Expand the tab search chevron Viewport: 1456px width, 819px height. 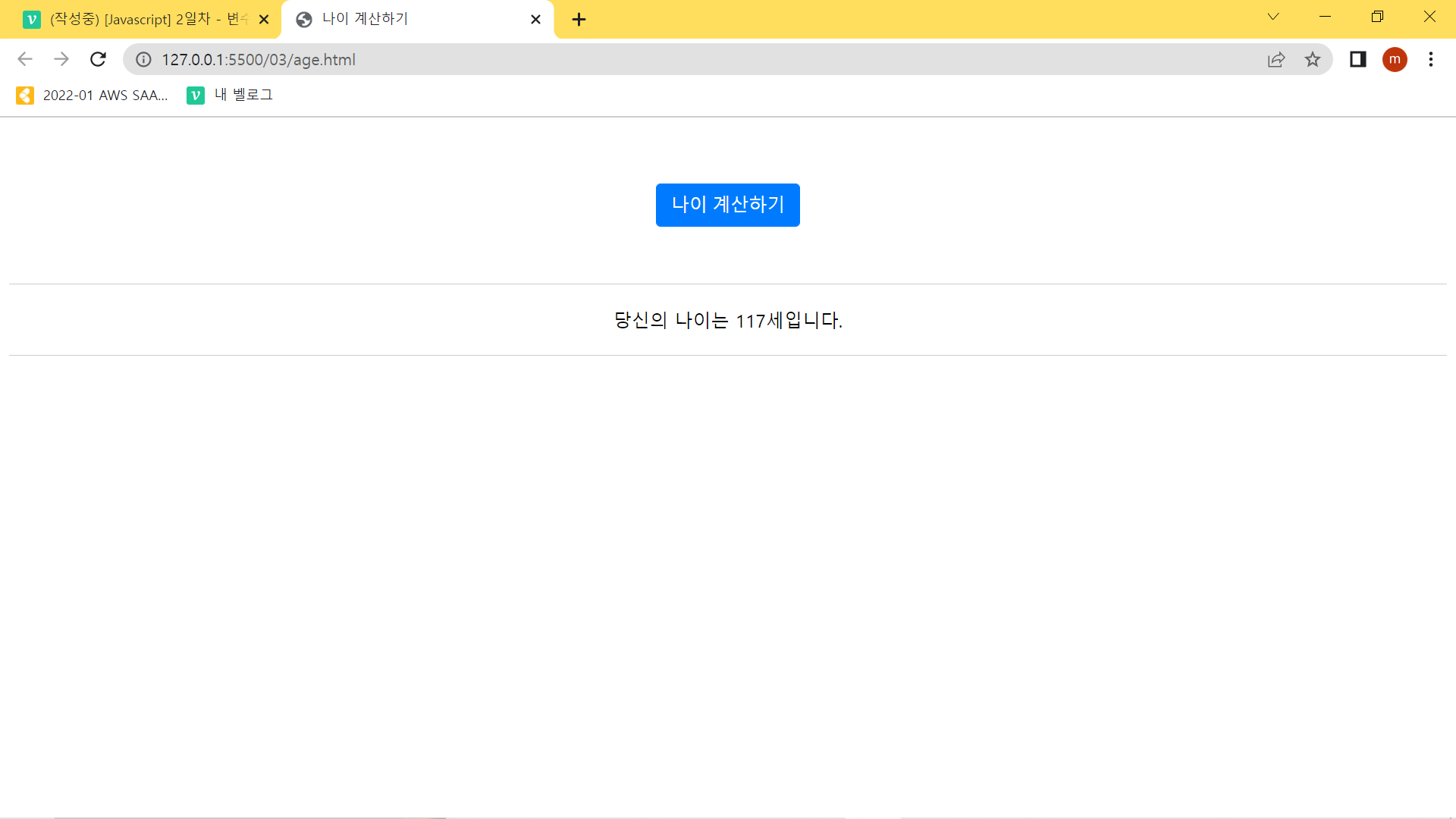[1273, 17]
